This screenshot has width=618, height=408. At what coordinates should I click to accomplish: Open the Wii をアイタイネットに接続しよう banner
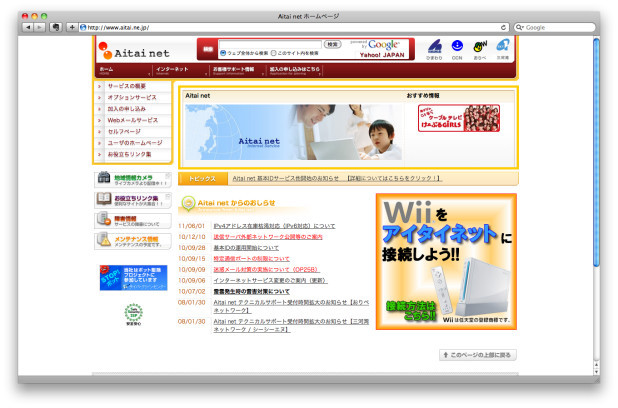[x=446, y=261]
